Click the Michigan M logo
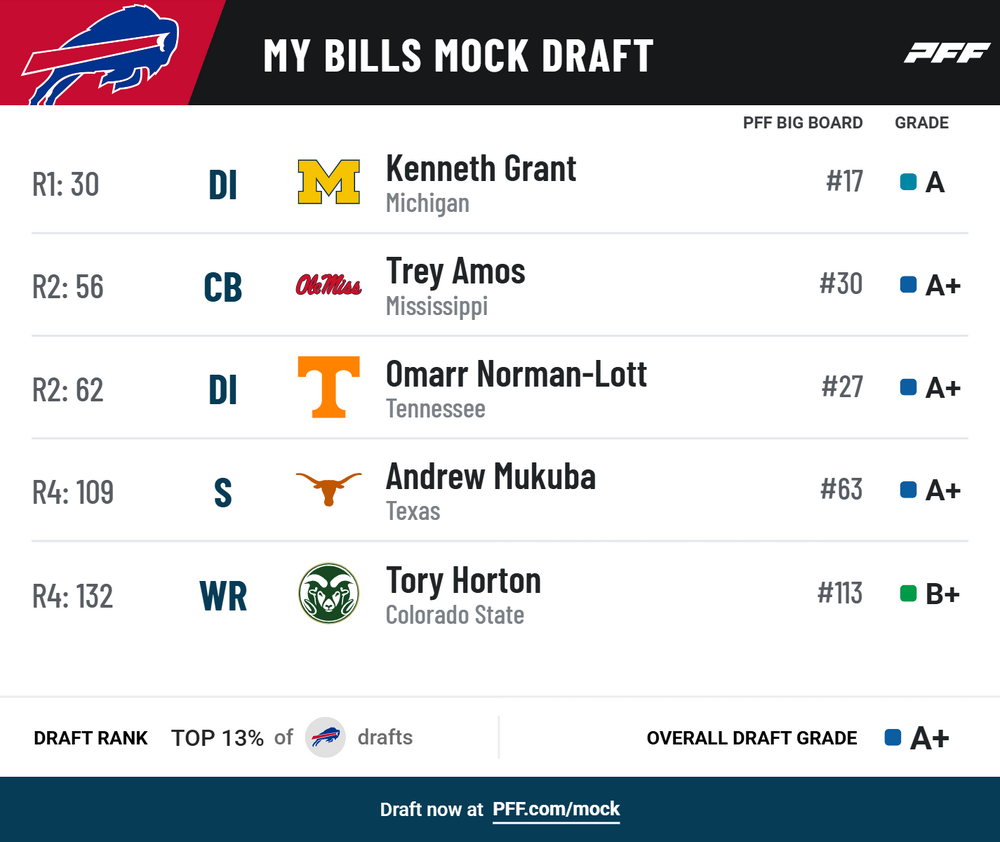Screen dimensions: 1000x842 point(328,182)
